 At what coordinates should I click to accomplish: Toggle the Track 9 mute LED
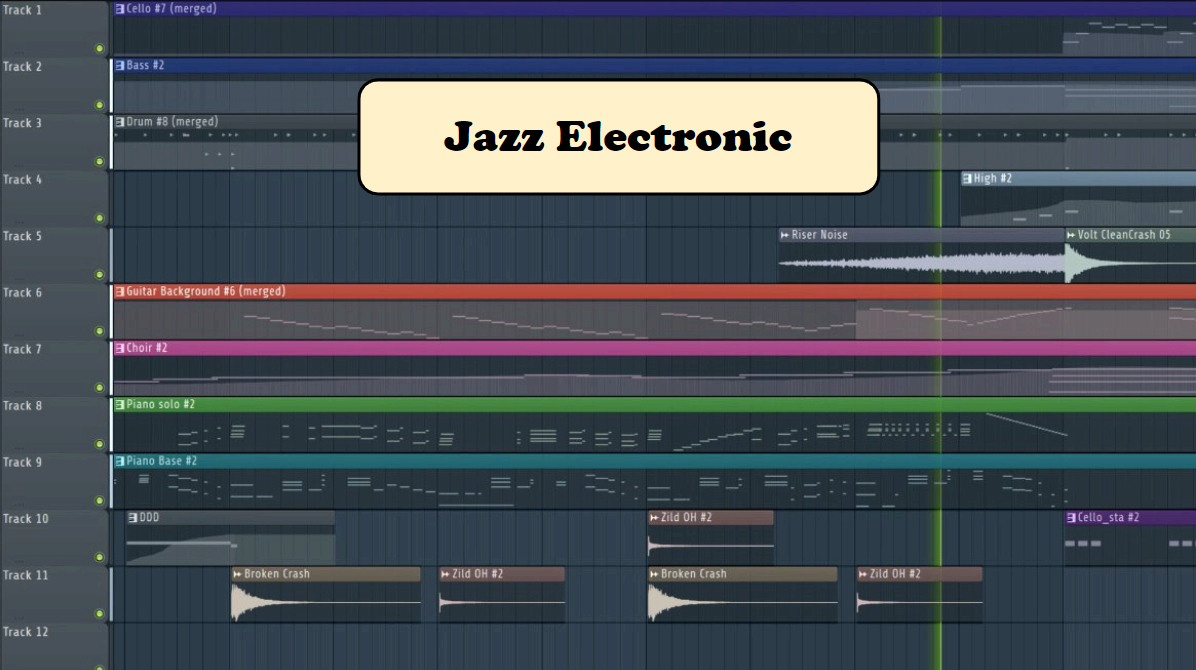[x=99, y=501]
